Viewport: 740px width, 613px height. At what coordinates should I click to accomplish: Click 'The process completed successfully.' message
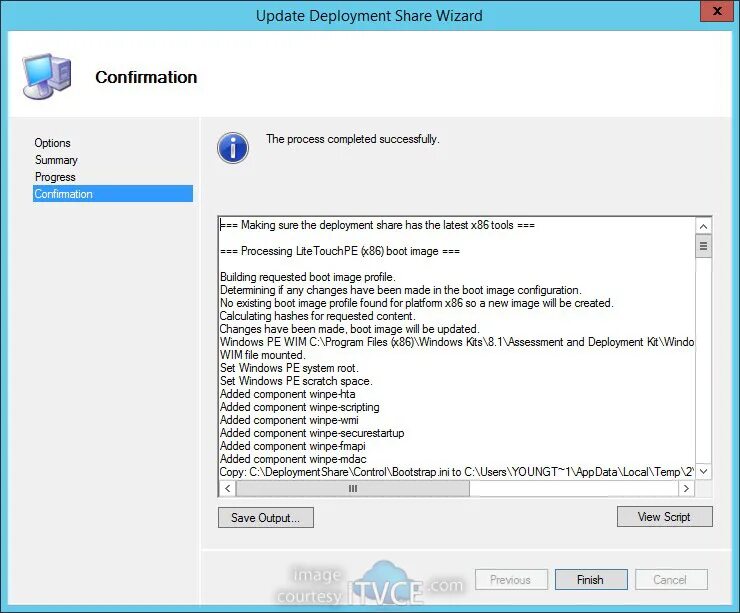[x=353, y=139]
